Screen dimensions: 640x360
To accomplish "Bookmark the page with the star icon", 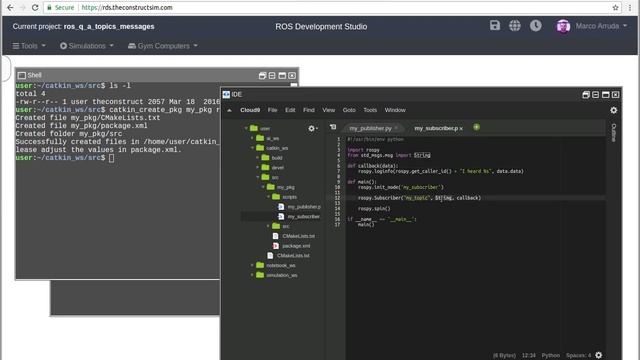I will click(615, 7).
